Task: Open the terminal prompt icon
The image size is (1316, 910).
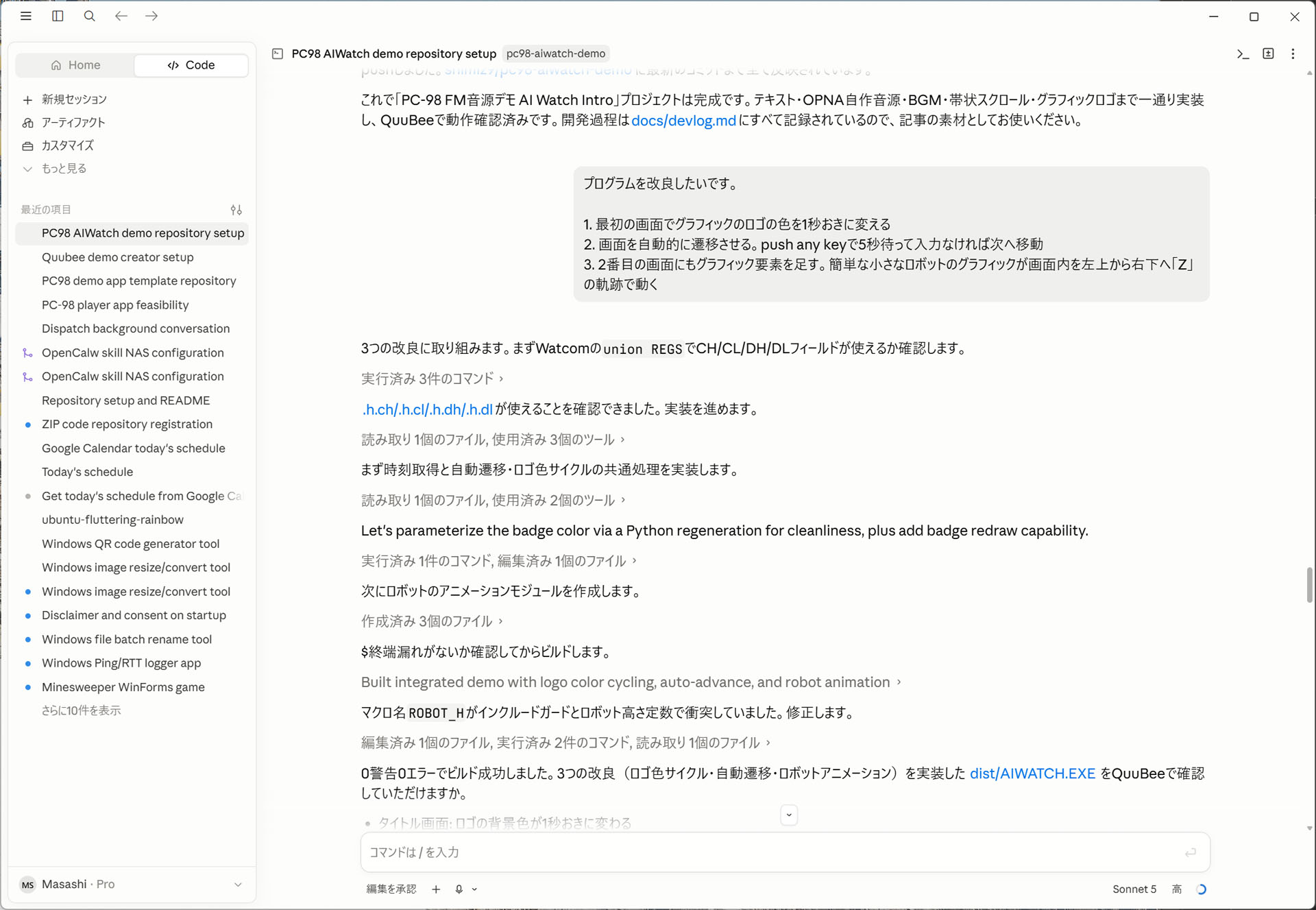Action: coord(1243,53)
